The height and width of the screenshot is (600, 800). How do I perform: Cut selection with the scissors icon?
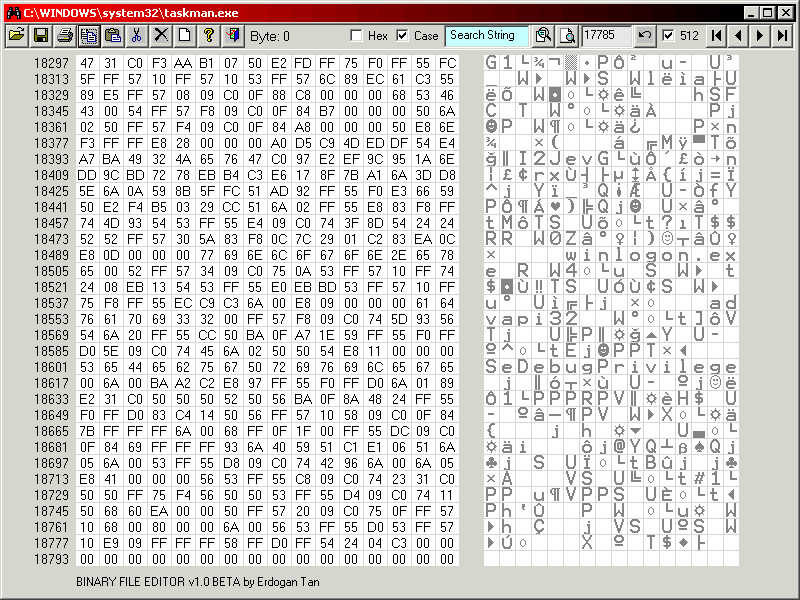click(x=137, y=35)
